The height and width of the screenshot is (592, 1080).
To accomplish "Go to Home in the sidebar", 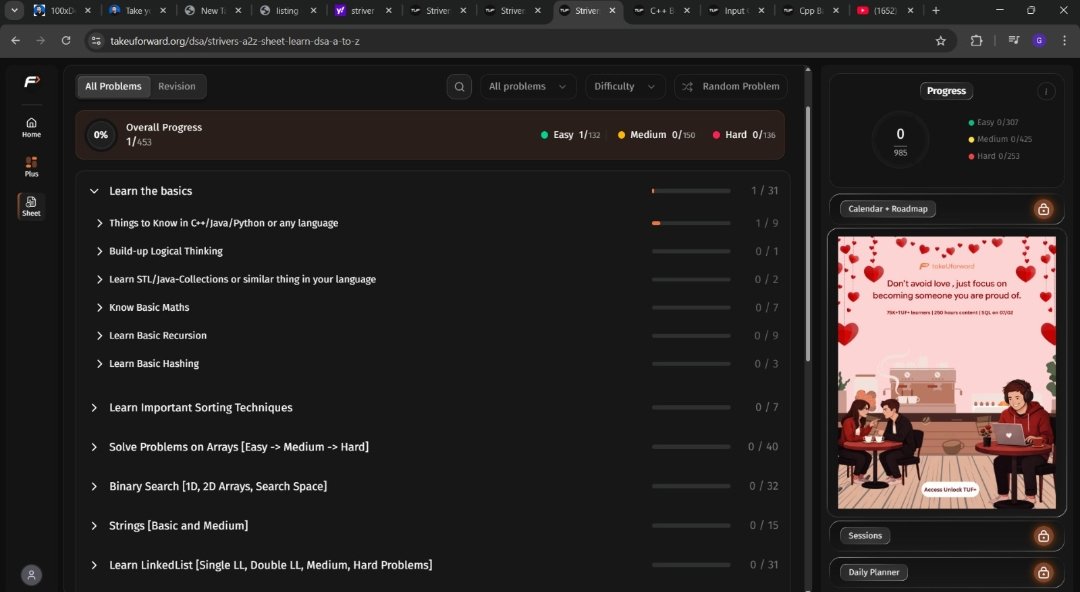I will click(31, 127).
